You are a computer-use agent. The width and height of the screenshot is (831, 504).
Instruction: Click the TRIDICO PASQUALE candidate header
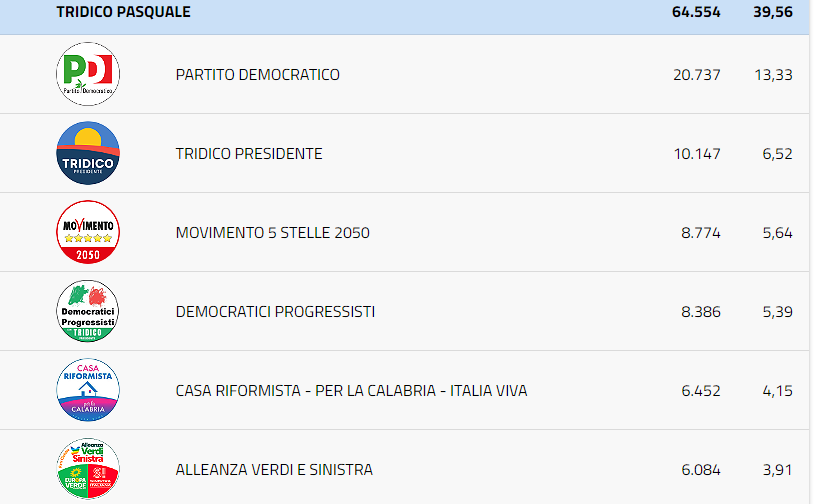point(124,12)
